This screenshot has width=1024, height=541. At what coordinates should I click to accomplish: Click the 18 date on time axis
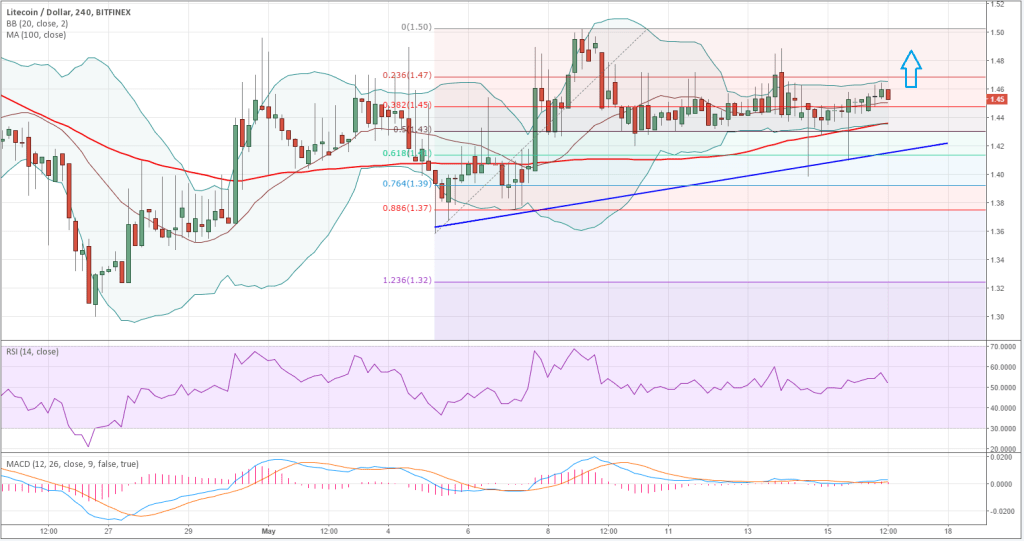click(948, 531)
